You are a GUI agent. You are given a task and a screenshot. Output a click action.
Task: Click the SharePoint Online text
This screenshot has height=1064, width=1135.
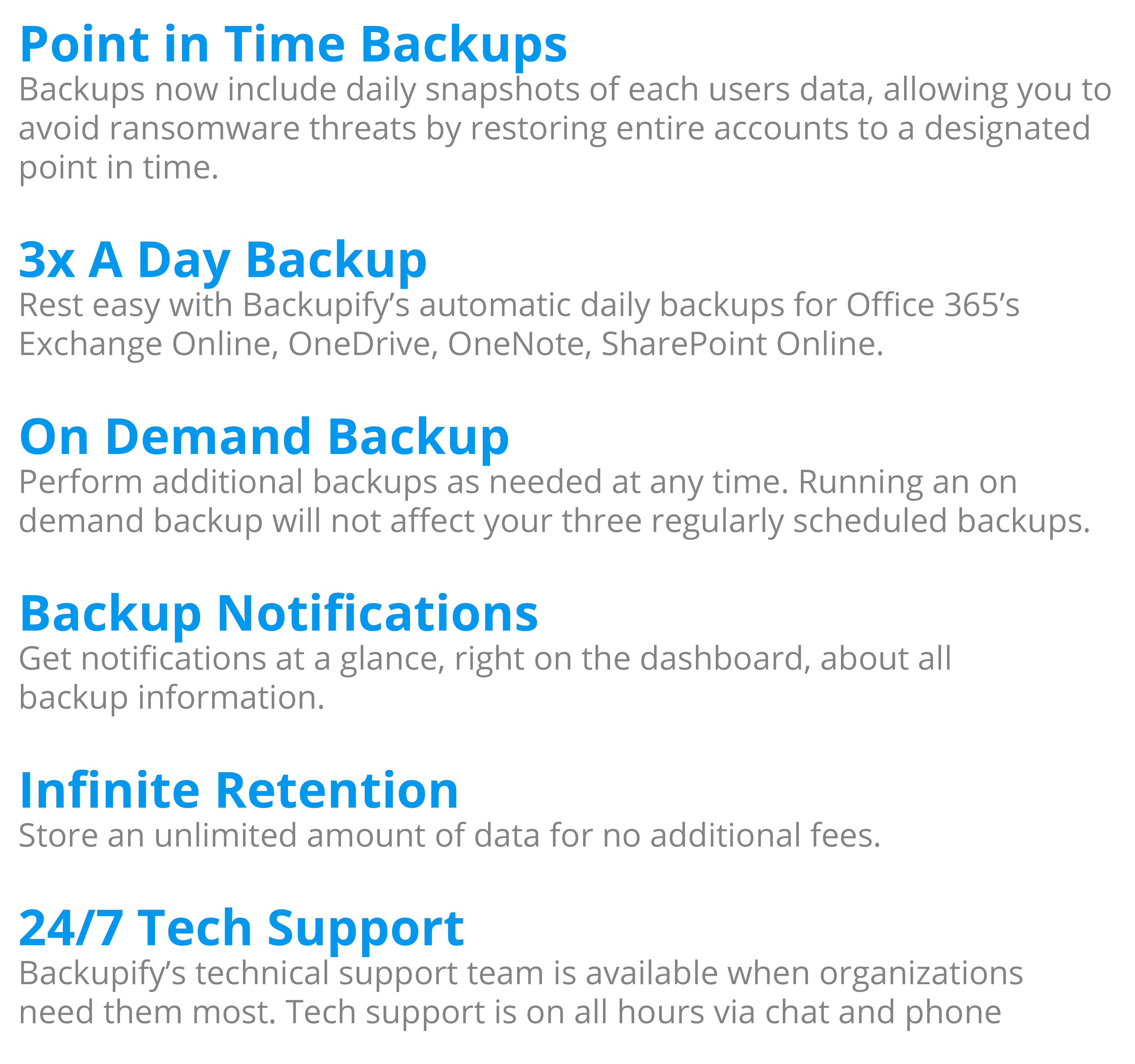click(742, 345)
